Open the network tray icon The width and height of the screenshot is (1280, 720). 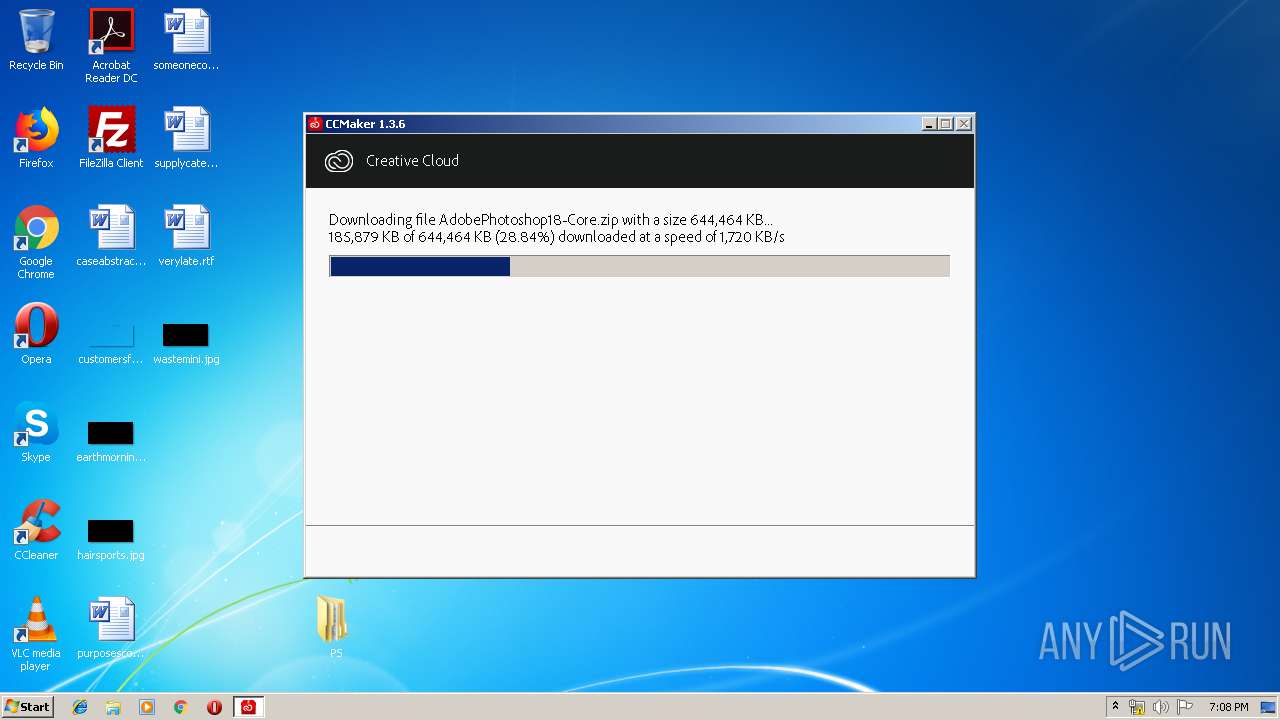pyautogui.click(x=1137, y=707)
